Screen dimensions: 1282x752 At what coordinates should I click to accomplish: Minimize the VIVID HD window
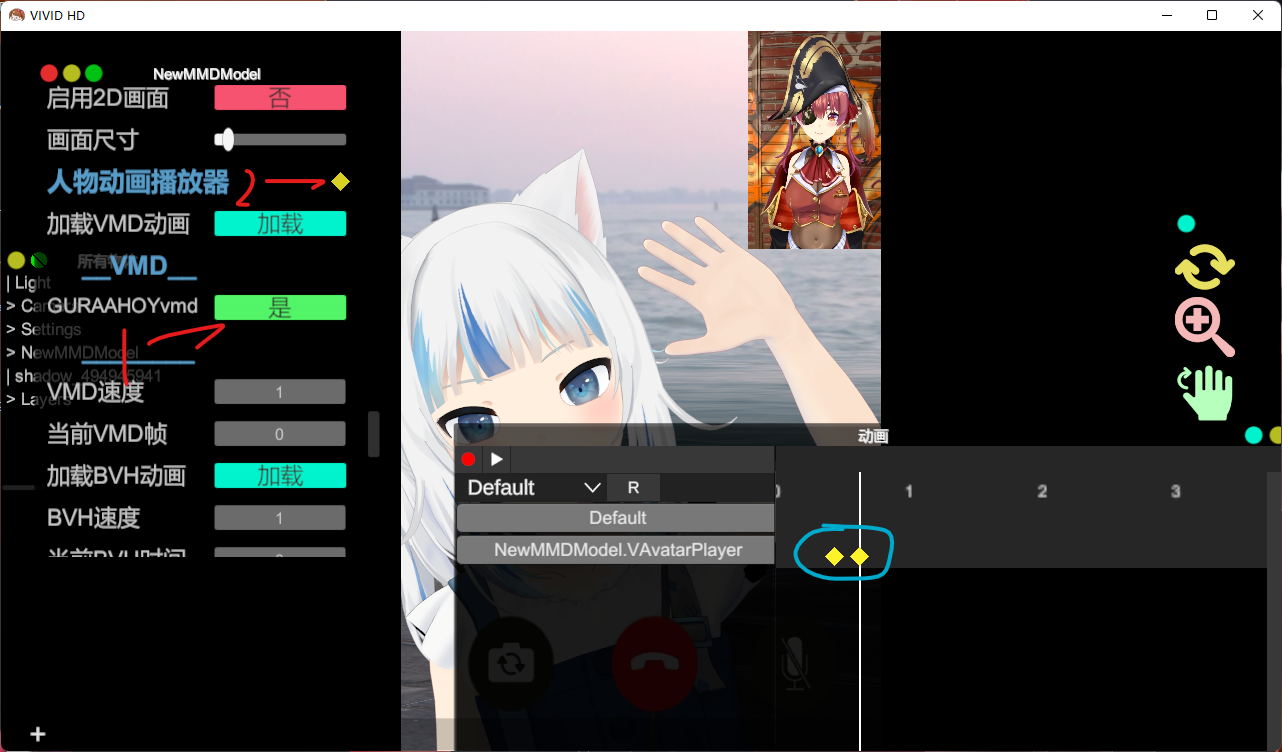(1166, 15)
